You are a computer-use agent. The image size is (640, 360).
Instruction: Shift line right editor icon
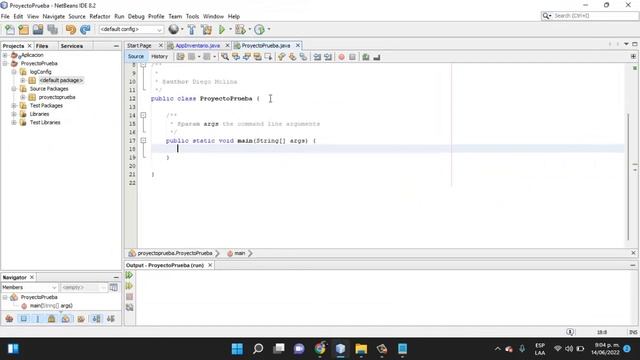click(x=328, y=57)
